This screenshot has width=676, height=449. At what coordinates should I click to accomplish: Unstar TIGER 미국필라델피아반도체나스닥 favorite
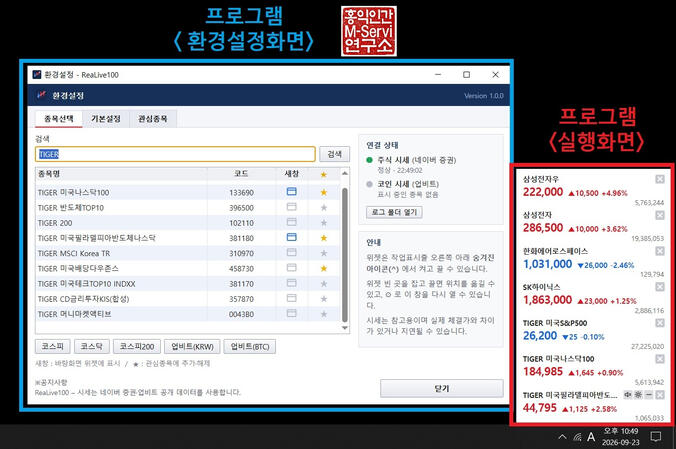(324, 238)
